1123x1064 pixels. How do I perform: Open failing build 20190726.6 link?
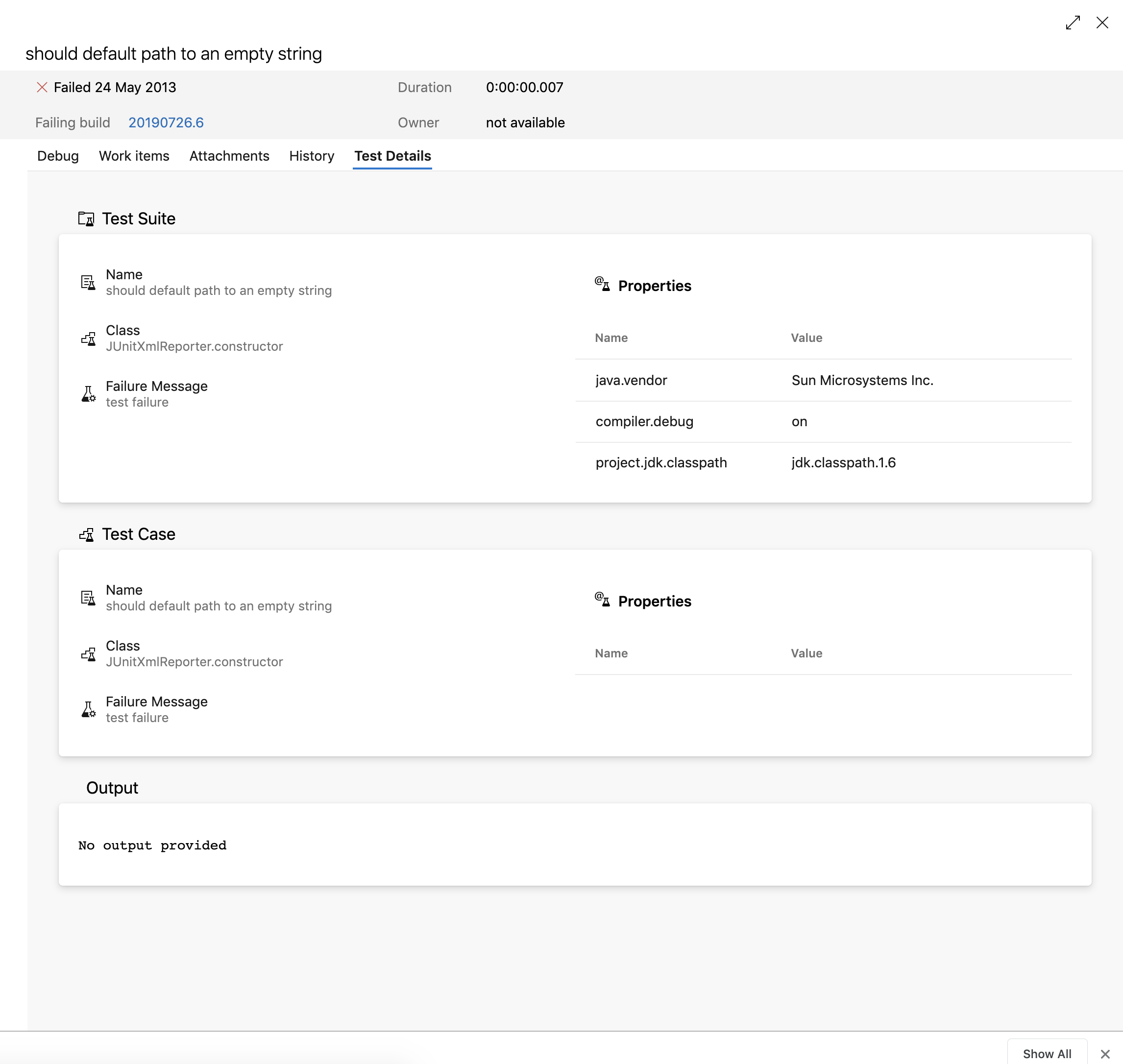(166, 122)
